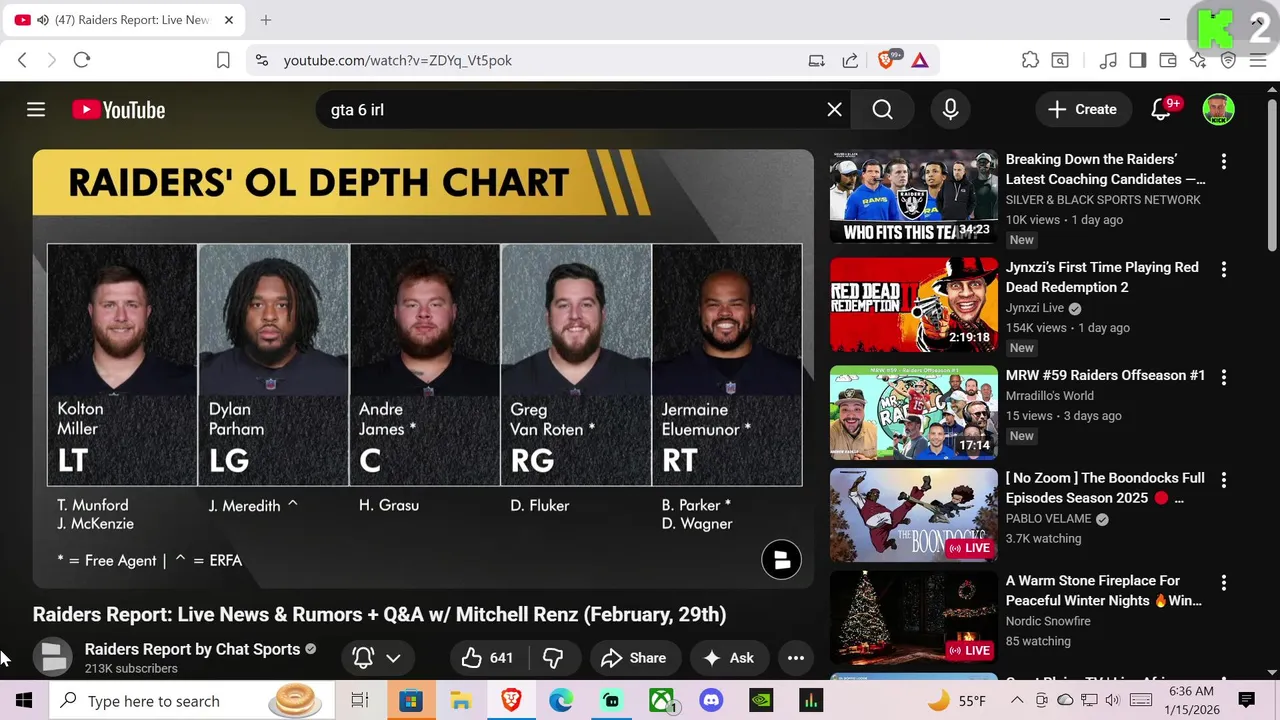Open Mrradillo's World channel link

point(1050,396)
